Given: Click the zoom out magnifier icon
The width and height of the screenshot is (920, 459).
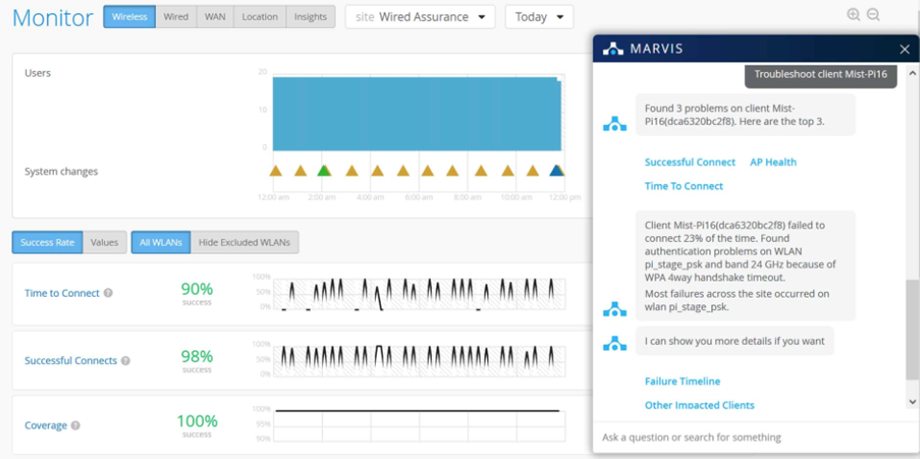Looking at the screenshot, I should (873, 15).
